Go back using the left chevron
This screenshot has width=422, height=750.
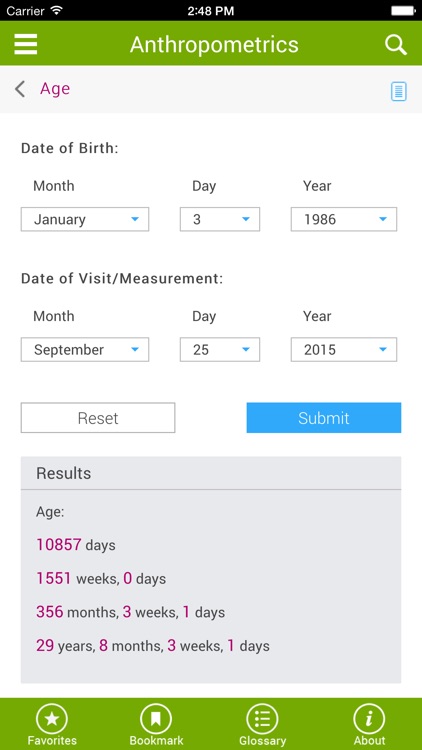(20, 89)
